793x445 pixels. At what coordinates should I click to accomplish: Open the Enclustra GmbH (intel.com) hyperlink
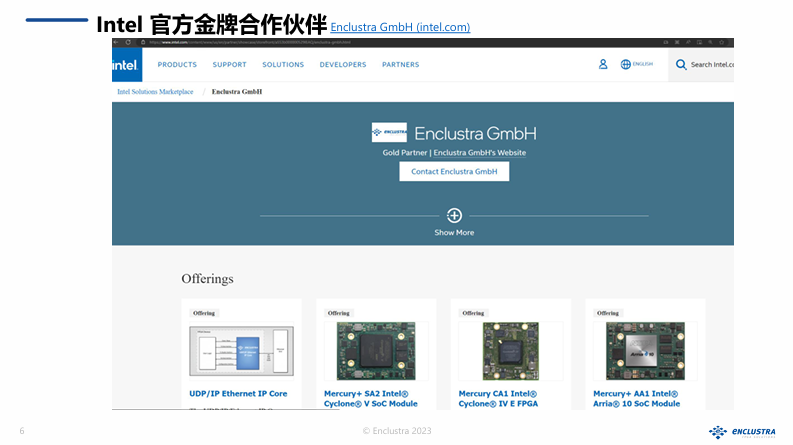click(x=400, y=27)
